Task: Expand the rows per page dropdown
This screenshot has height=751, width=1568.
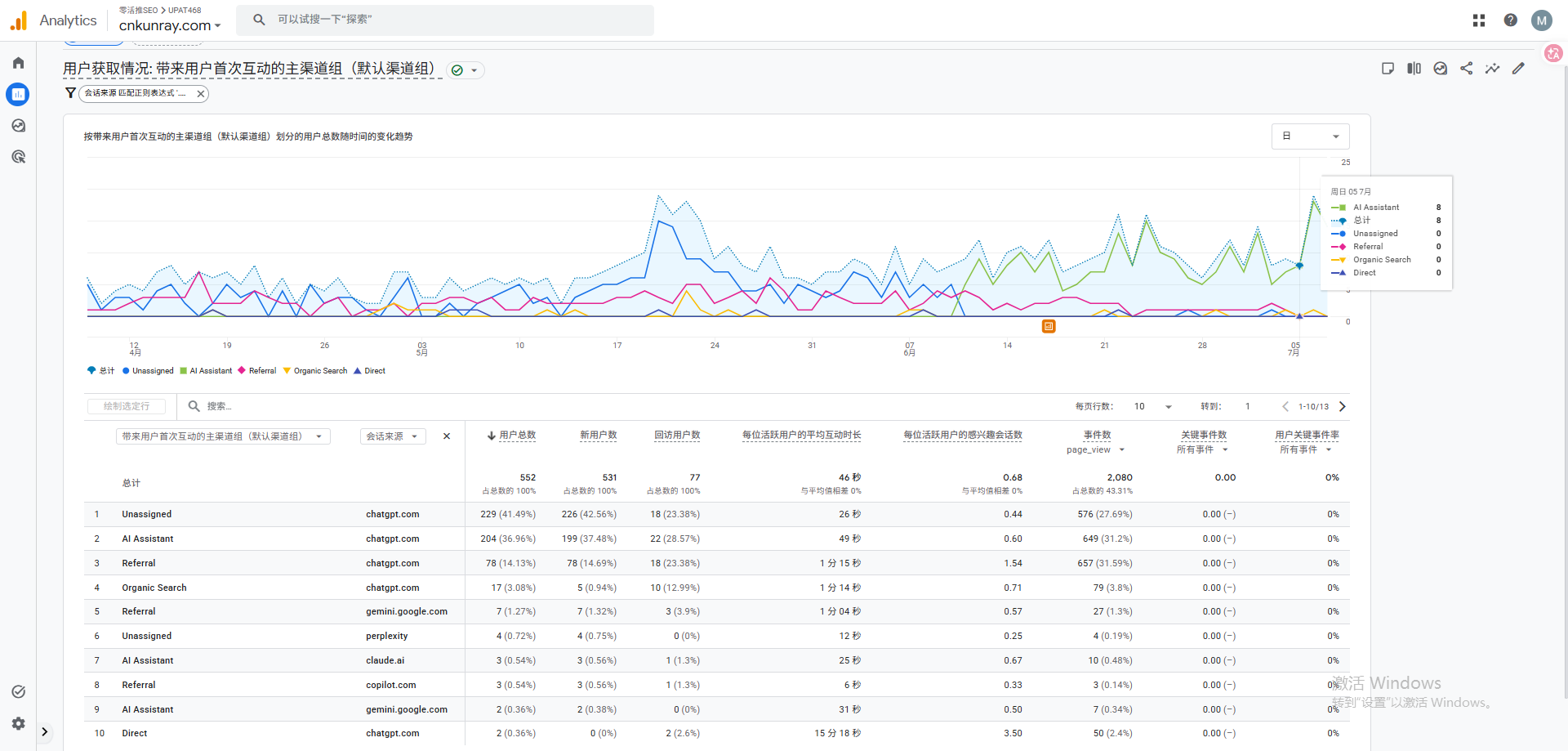Action: pyautogui.click(x=1153, y=406)
